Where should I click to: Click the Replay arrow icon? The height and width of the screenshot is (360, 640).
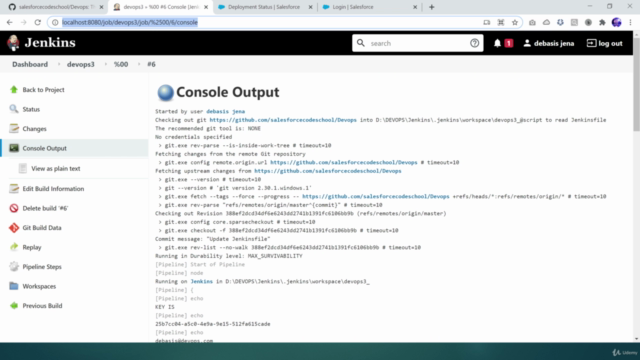[x=14, y=247]
